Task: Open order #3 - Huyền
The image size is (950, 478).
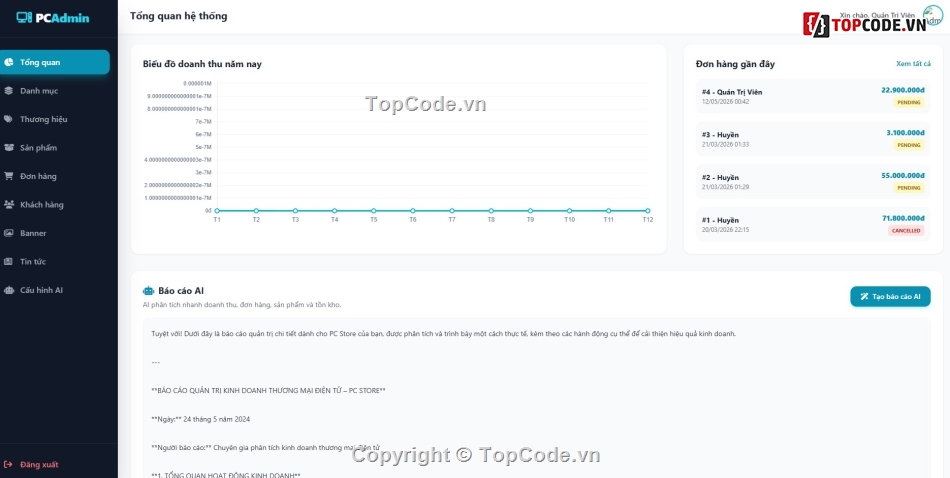Action: tap(813, 139)
